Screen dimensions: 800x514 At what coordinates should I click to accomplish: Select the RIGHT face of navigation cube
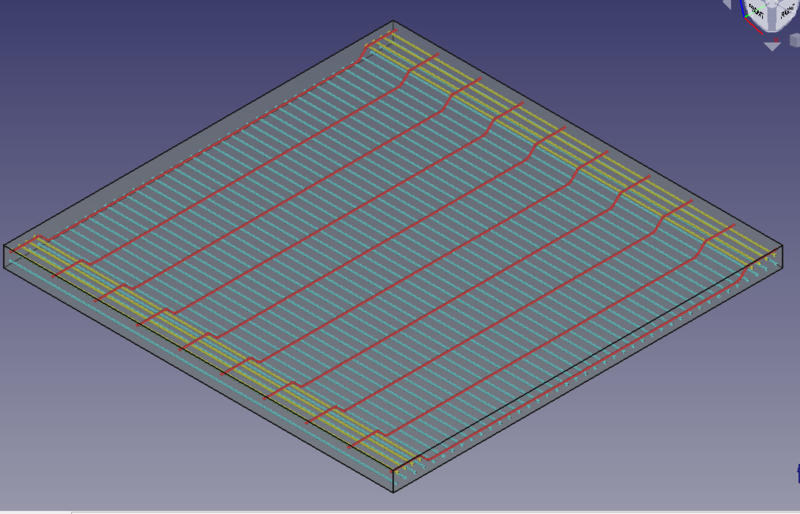[x=786, y=11]
